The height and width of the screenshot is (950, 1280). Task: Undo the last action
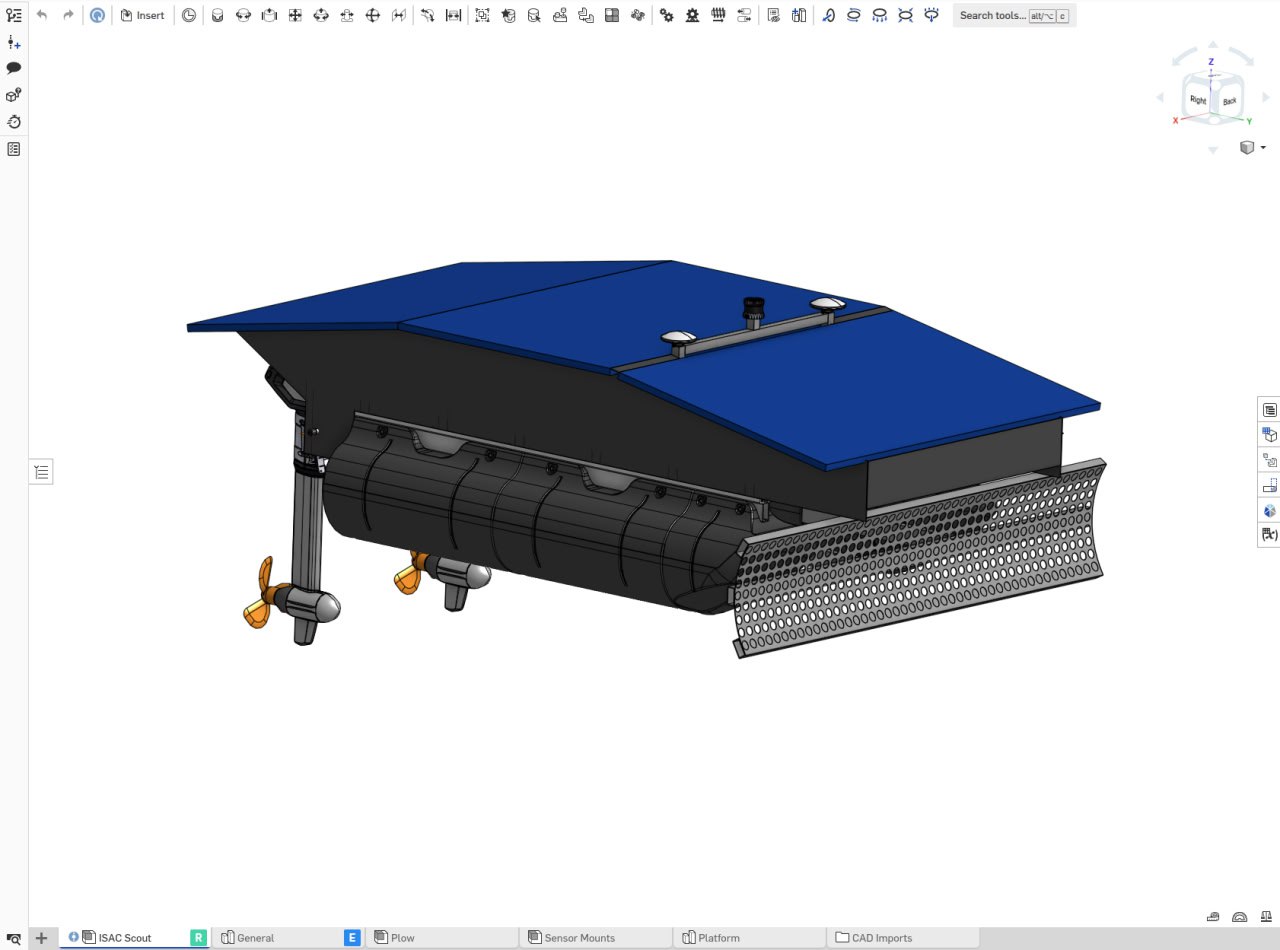42,15
